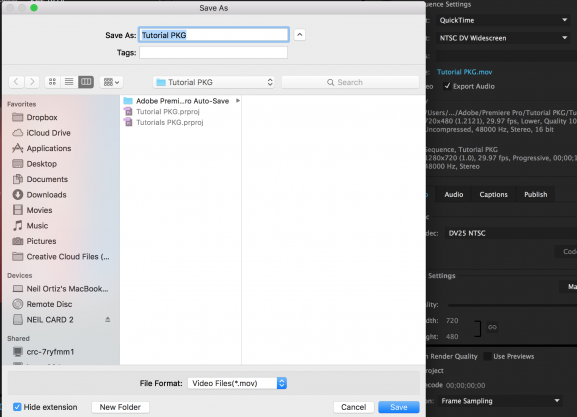Open the Tutorial PKG folder location dropdown

(x=214, y=82)
